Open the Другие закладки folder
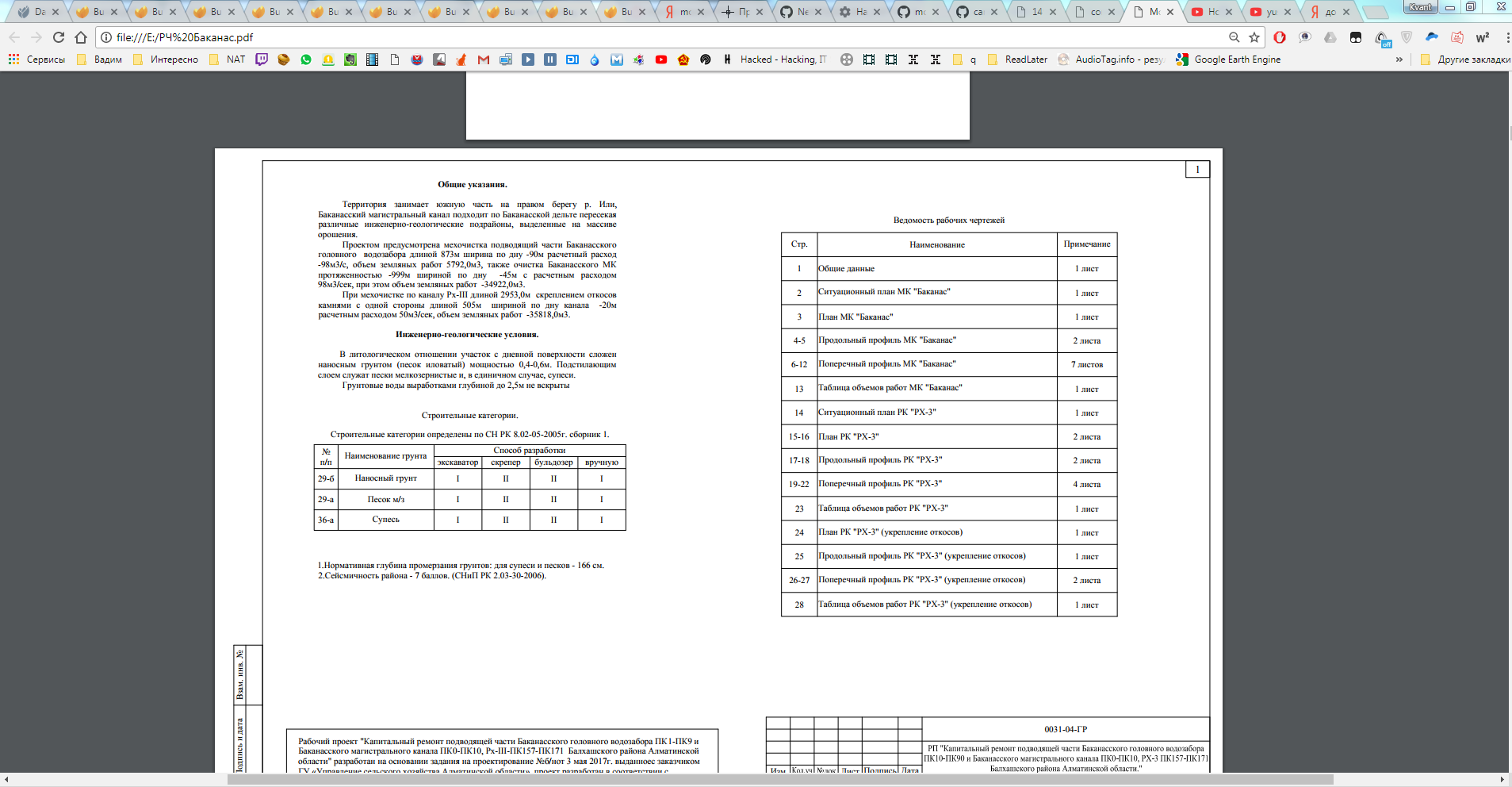 pyautogui.click(x=1466, y=60)
